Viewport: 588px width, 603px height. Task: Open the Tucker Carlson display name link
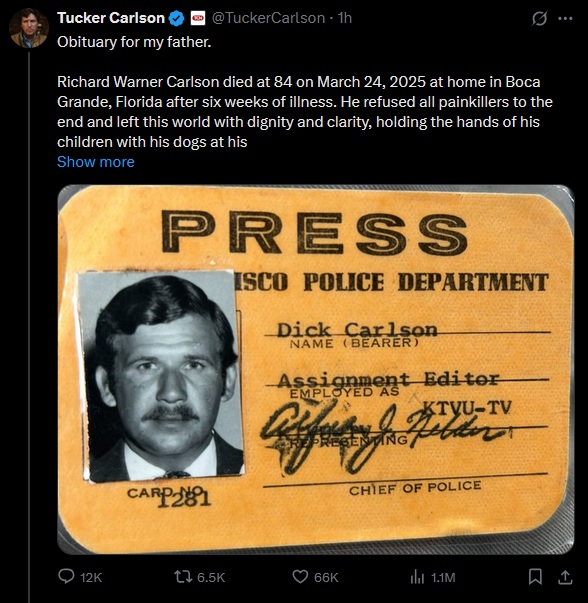(x=111, y=18)
